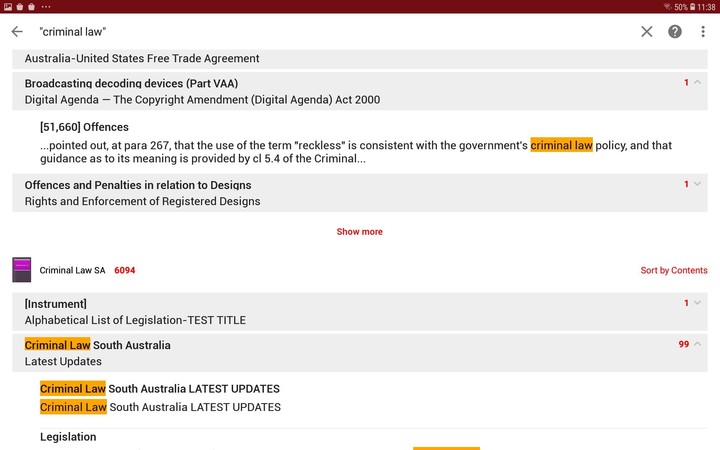720x450 pixels.
Task: Tap the Criminal Law SA title heading
Action: point(72,270)
